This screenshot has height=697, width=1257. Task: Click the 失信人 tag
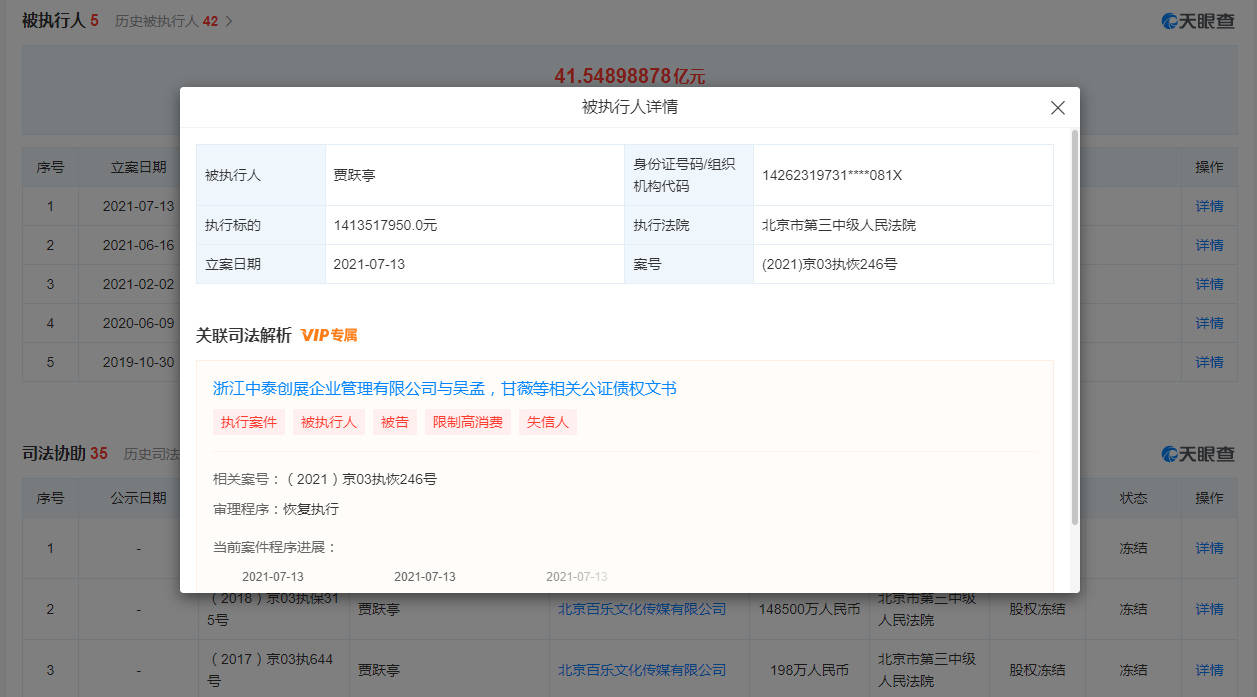(x=547, y=422)
